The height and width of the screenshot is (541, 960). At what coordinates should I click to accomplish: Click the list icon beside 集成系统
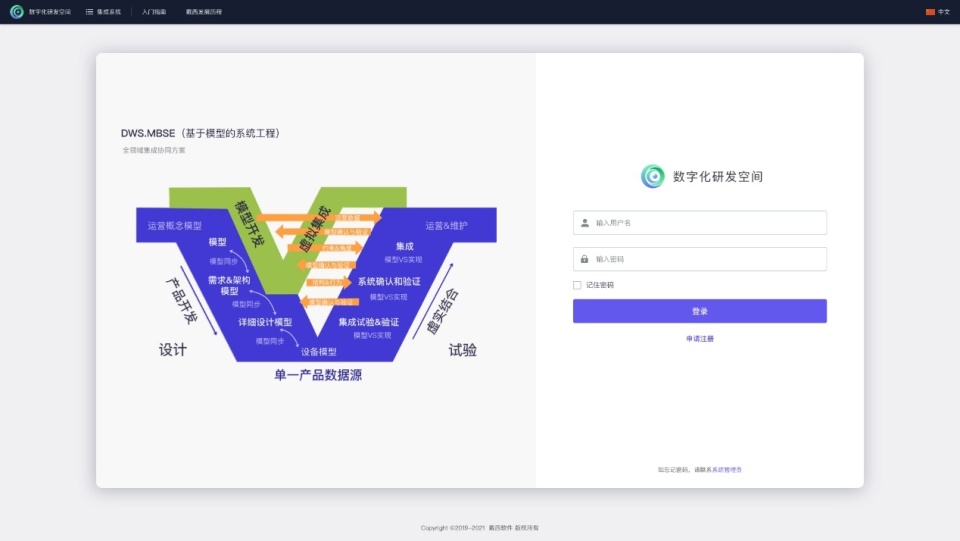pos(89,12)
